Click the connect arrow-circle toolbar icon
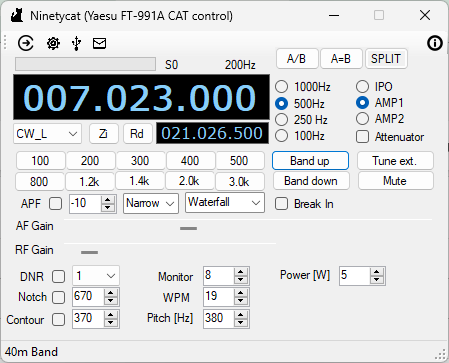 coord(26,43)
